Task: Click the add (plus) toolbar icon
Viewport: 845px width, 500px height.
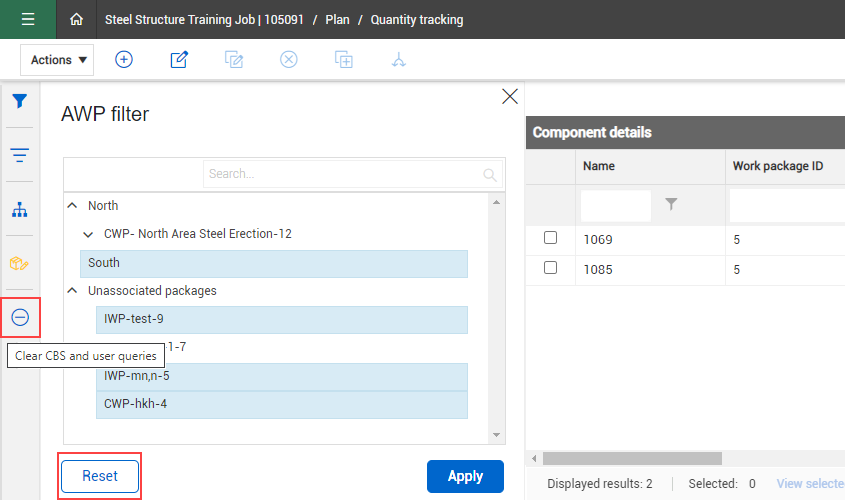Action: pyautogui.click(x=124, y=59)
